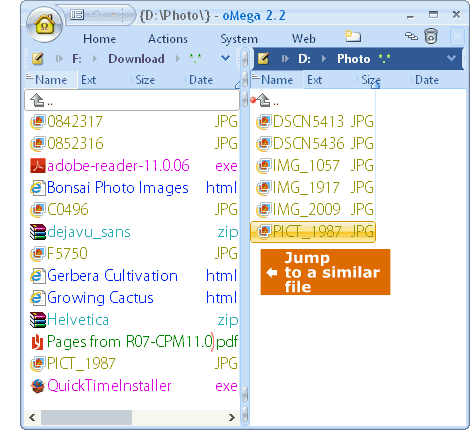
Task: Select PICT_1987 icon in left panel
Action: (x=38, y=364)
